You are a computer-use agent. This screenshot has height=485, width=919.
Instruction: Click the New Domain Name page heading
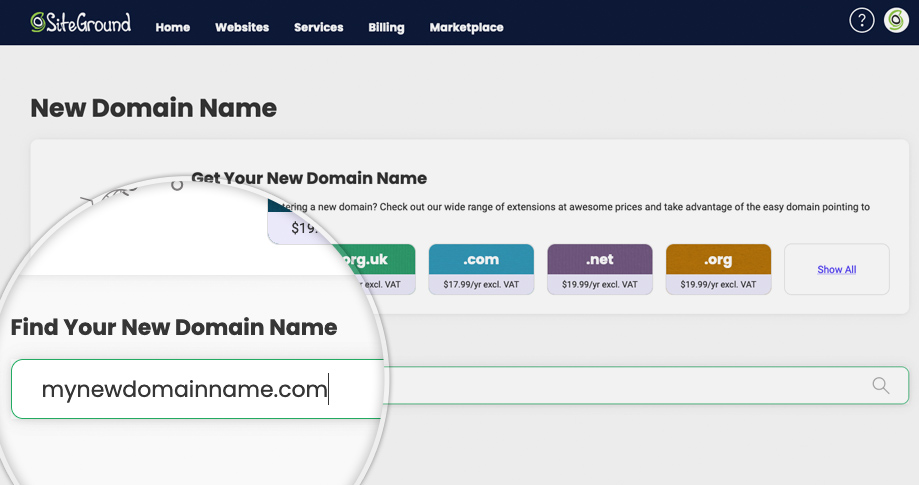tap(154, 108)
